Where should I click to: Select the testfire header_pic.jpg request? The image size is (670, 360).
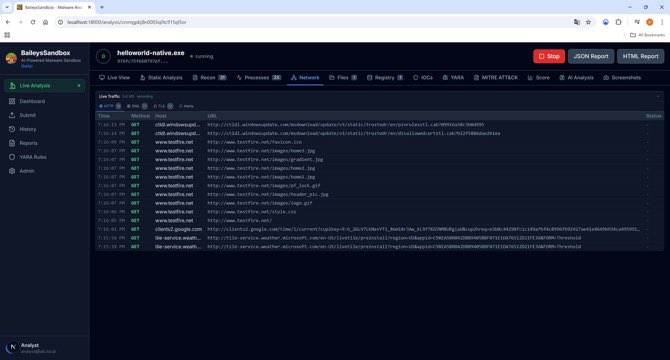(x=379, y=194)
